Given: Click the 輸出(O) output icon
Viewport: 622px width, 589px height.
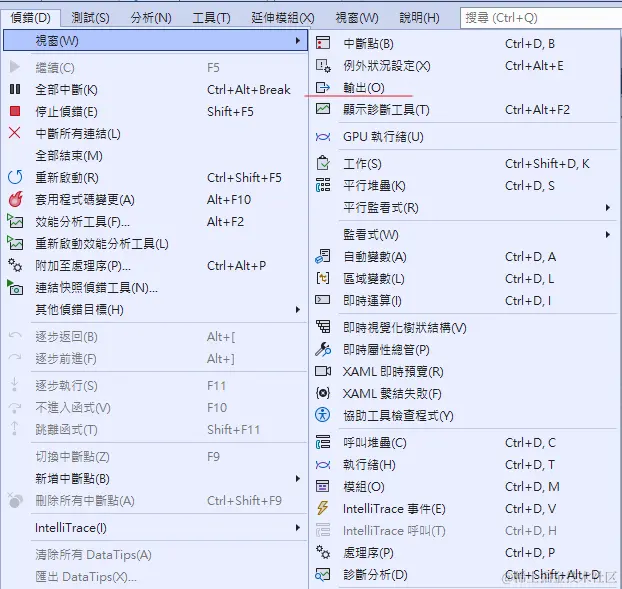Looking at the screenshot, I should (323, 87).
